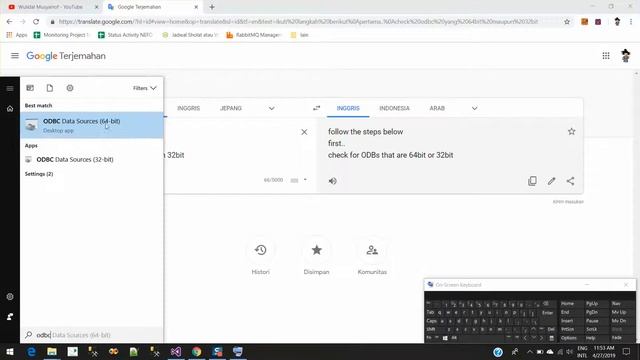
Task: Open the Jadwal Sholat bookmark
Action: [x=190, y=35]
